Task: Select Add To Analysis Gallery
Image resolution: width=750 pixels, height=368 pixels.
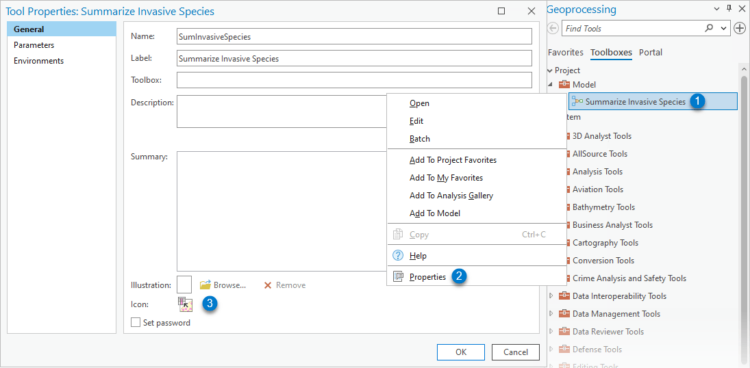Action: 476,196
